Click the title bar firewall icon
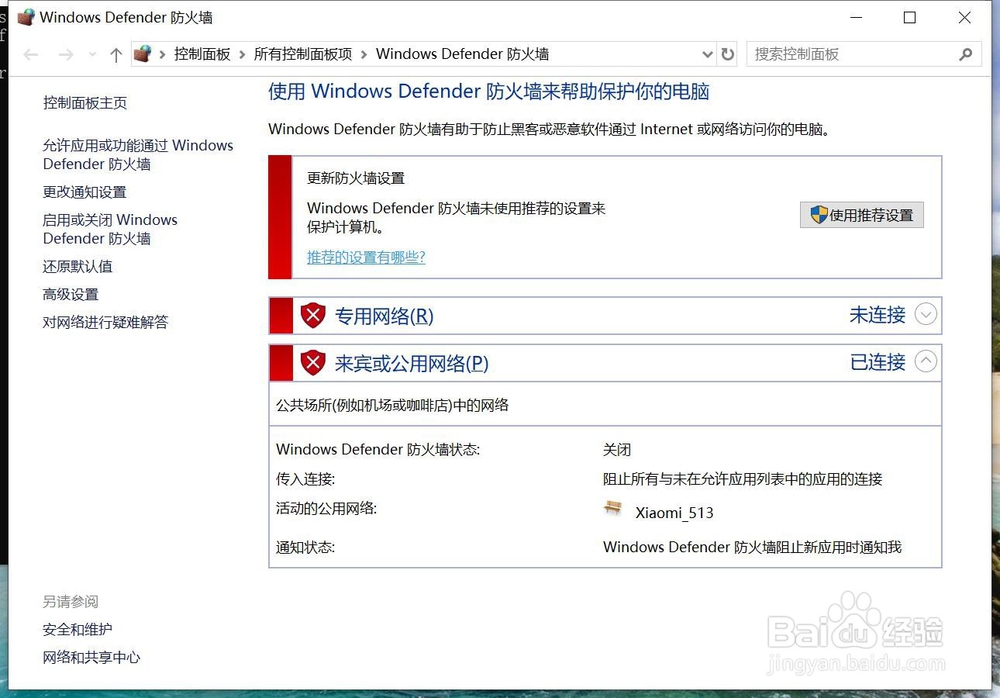1000x698 pixels. tap(26, 17)
